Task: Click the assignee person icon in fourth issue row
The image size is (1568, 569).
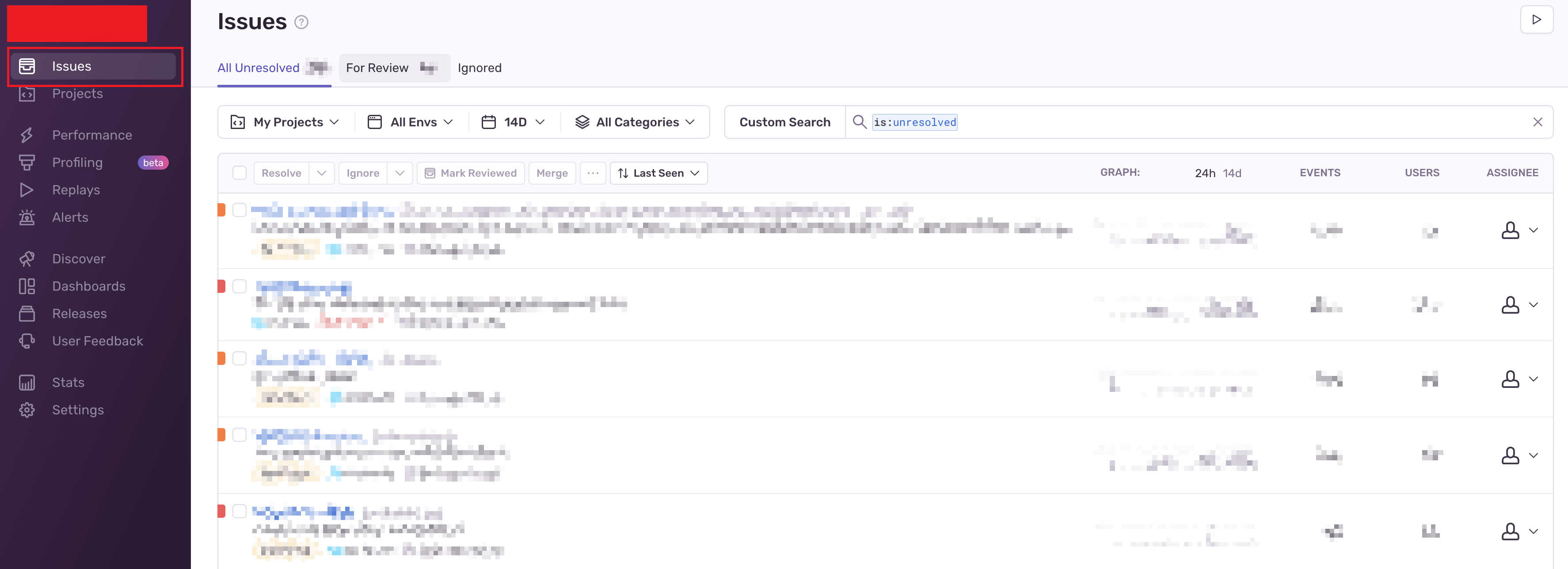Action: [x=1510, y=455]
